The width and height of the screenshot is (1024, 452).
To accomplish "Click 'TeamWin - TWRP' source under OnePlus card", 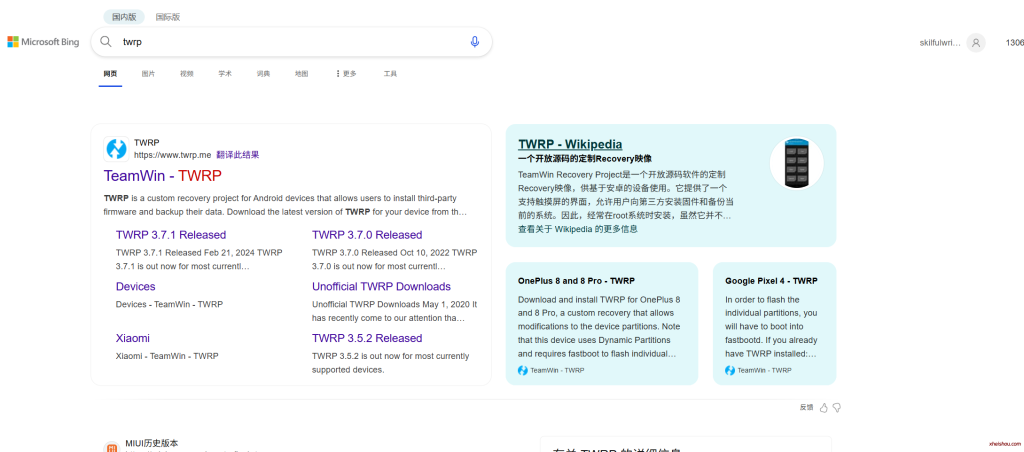I will pos(557,370).
